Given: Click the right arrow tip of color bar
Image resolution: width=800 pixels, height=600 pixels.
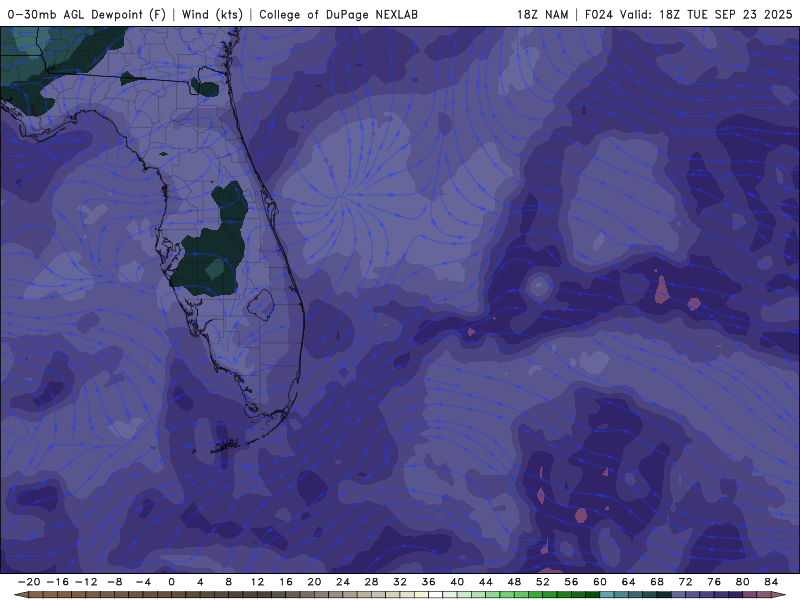Looking at the screenshot, I should coord(780,595).
